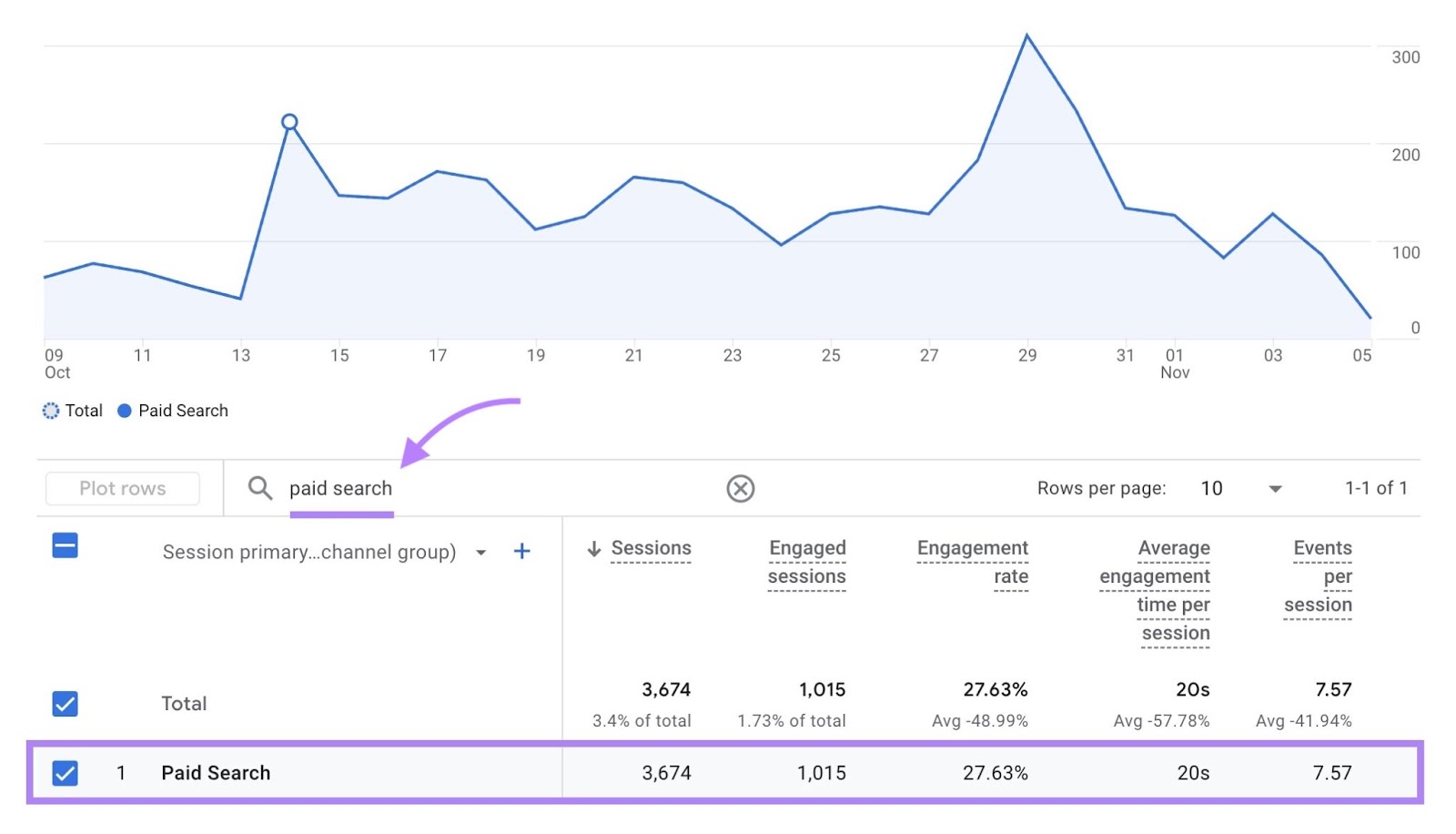The image size is (1456, 834).
Task: Clear the search query using the X icon
Action: (x=741, y=489)
